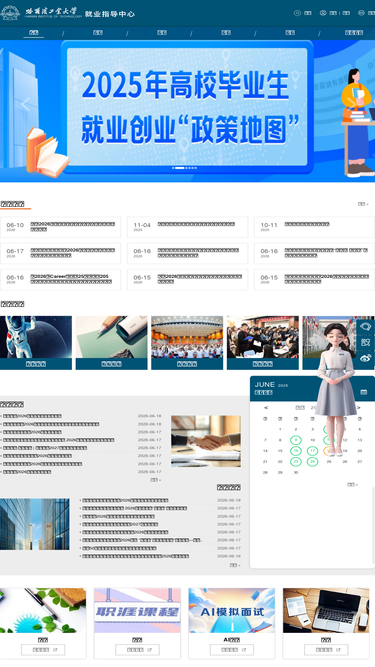Click the user account icon in header
Viewport: 375px width, 667px height.
click(323, 13)
